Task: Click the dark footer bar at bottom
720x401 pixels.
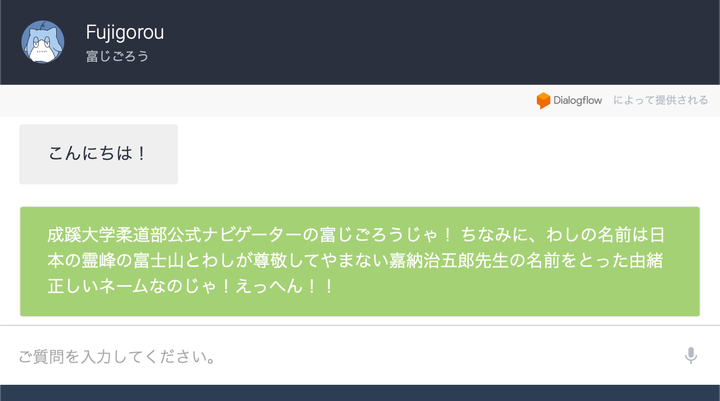Action: coord(360,392)
